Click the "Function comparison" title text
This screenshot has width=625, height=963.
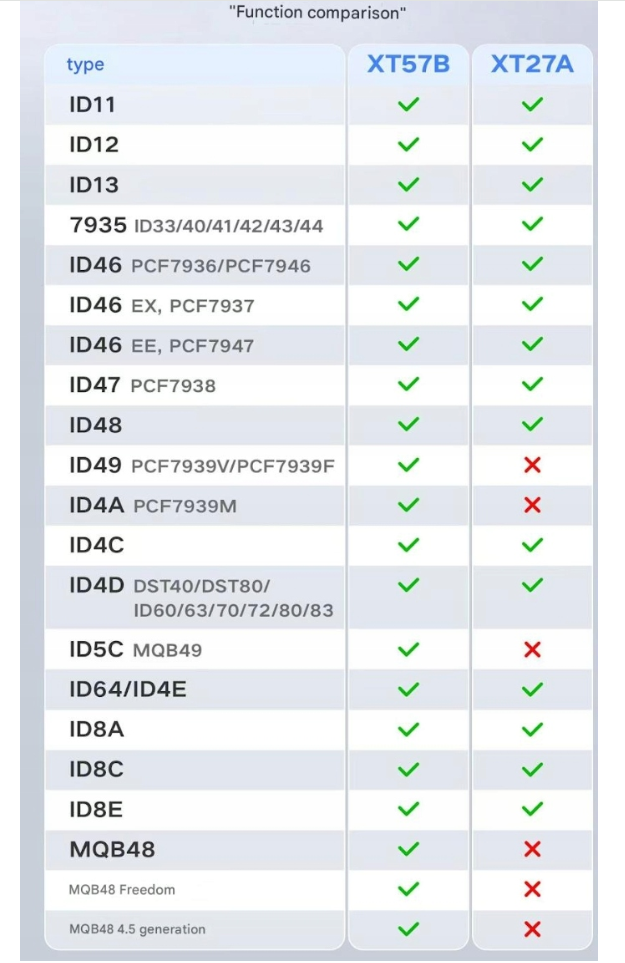317,13
